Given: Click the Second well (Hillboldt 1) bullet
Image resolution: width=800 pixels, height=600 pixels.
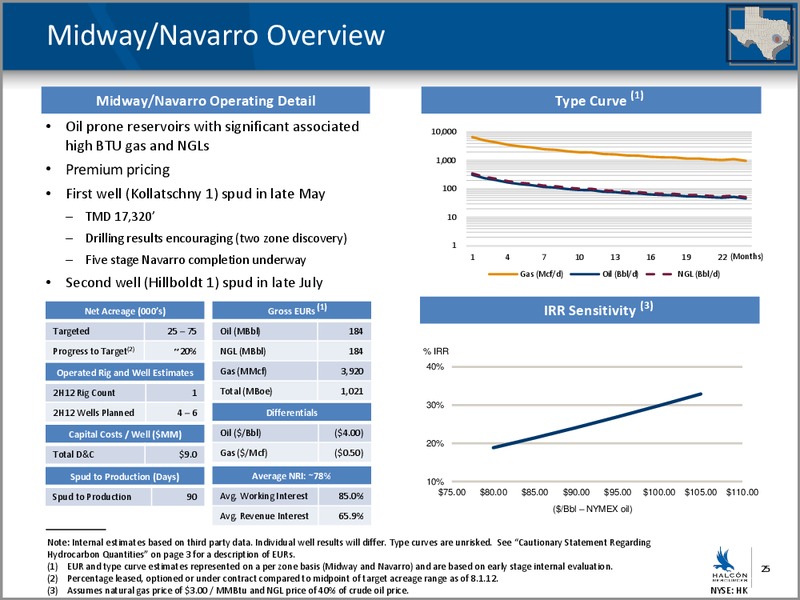Looking at the screenshot, I should 194,283.
